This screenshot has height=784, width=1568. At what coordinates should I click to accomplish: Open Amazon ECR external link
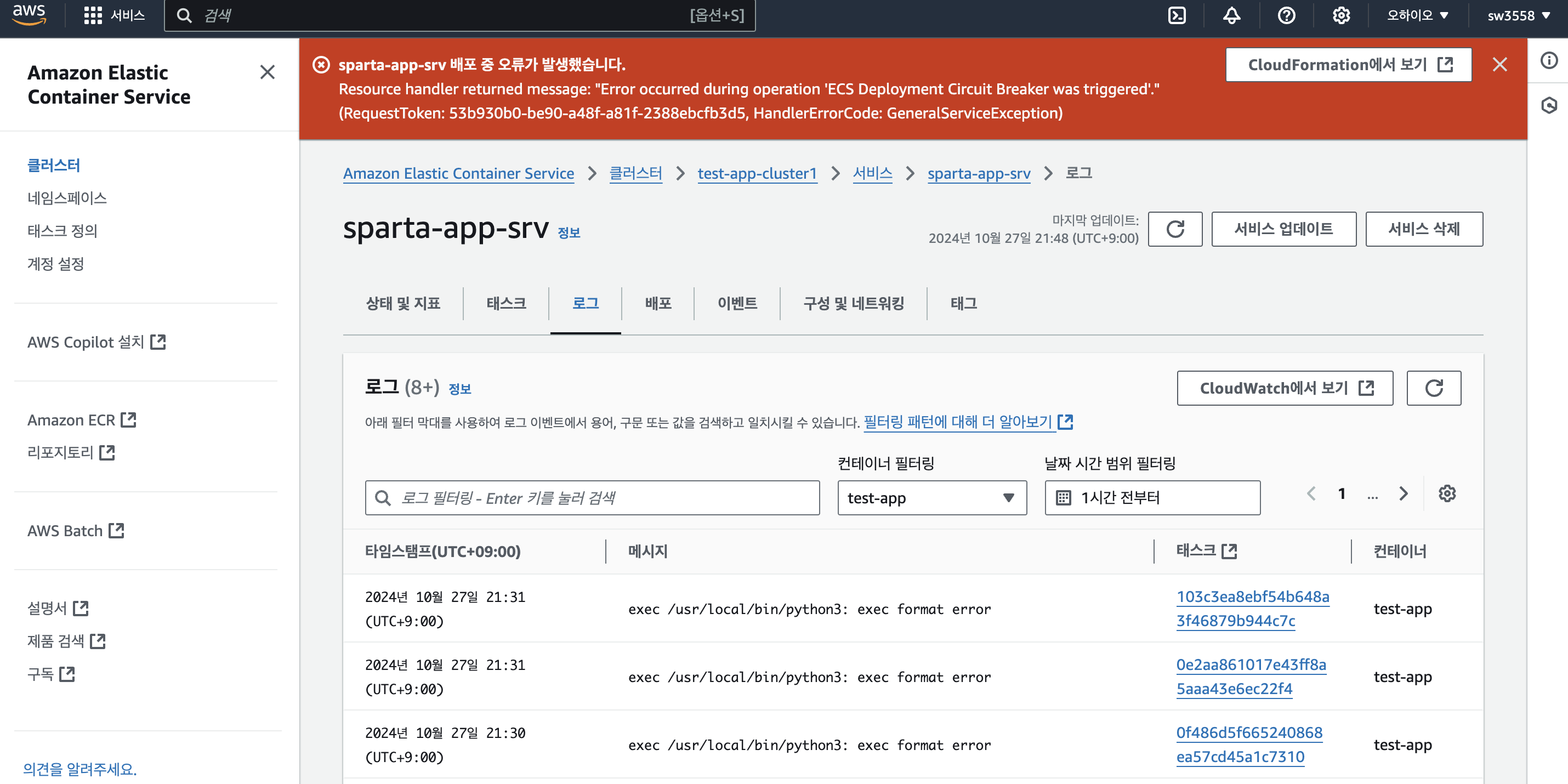82,420
